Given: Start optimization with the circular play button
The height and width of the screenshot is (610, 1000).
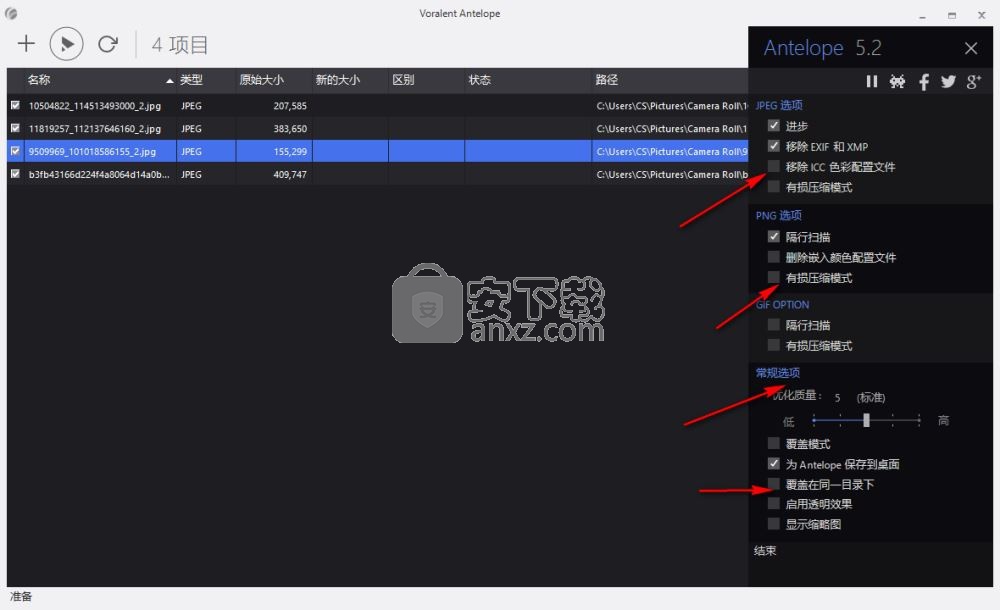Looking at the screenshot, I should pyautogui.click(x=66, y=44).
